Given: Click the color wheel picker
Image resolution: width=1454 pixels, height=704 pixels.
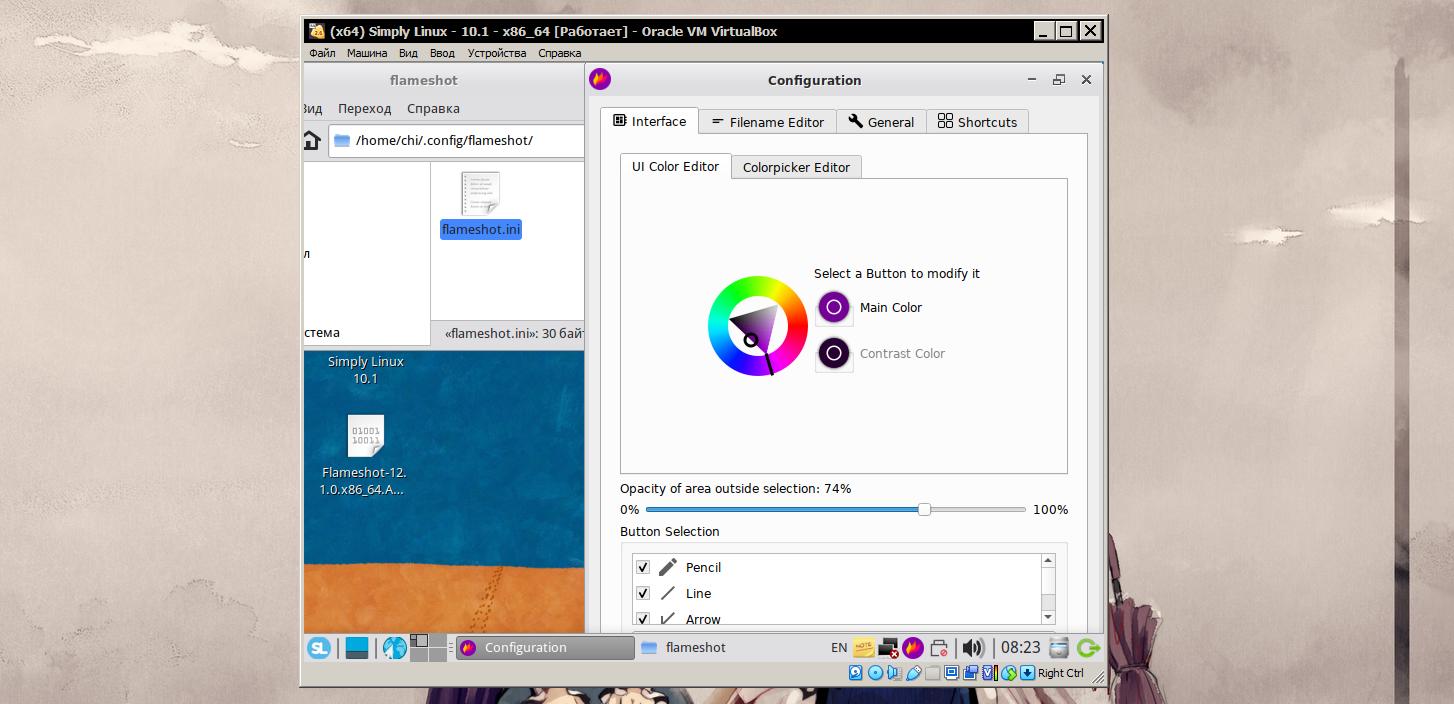Looking at the screenshot, I should coord(757,326).
